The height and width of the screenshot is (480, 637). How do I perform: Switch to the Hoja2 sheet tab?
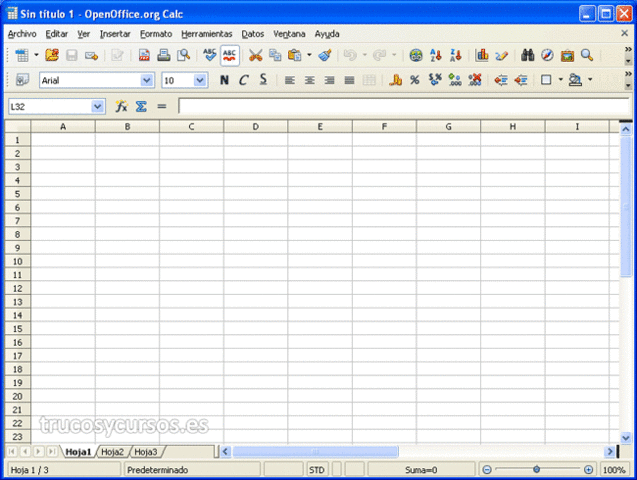click(113, 452)
